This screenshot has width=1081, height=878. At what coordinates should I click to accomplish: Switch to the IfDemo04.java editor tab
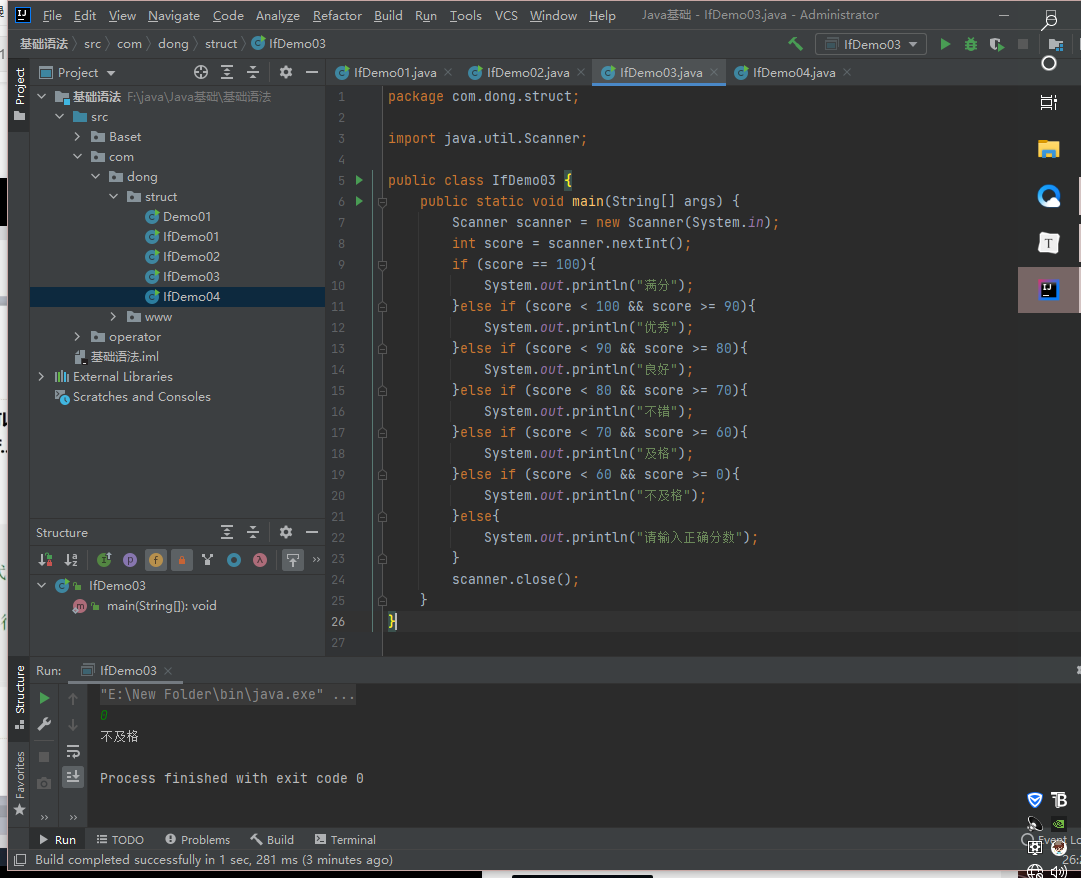click(x=793, y=72)
